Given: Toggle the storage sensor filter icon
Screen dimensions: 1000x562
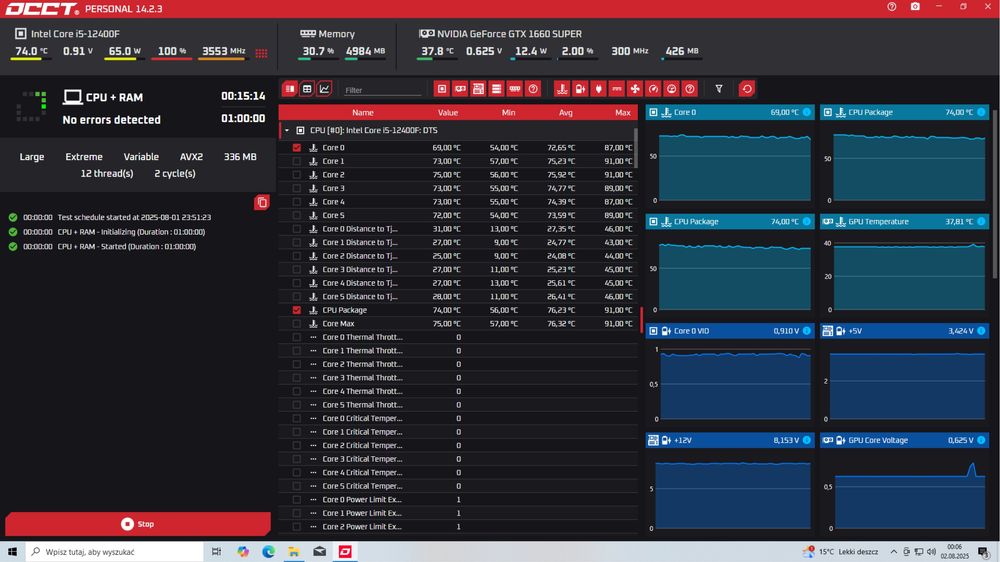Looking at the screenshot, I should [x=496, y=89].
